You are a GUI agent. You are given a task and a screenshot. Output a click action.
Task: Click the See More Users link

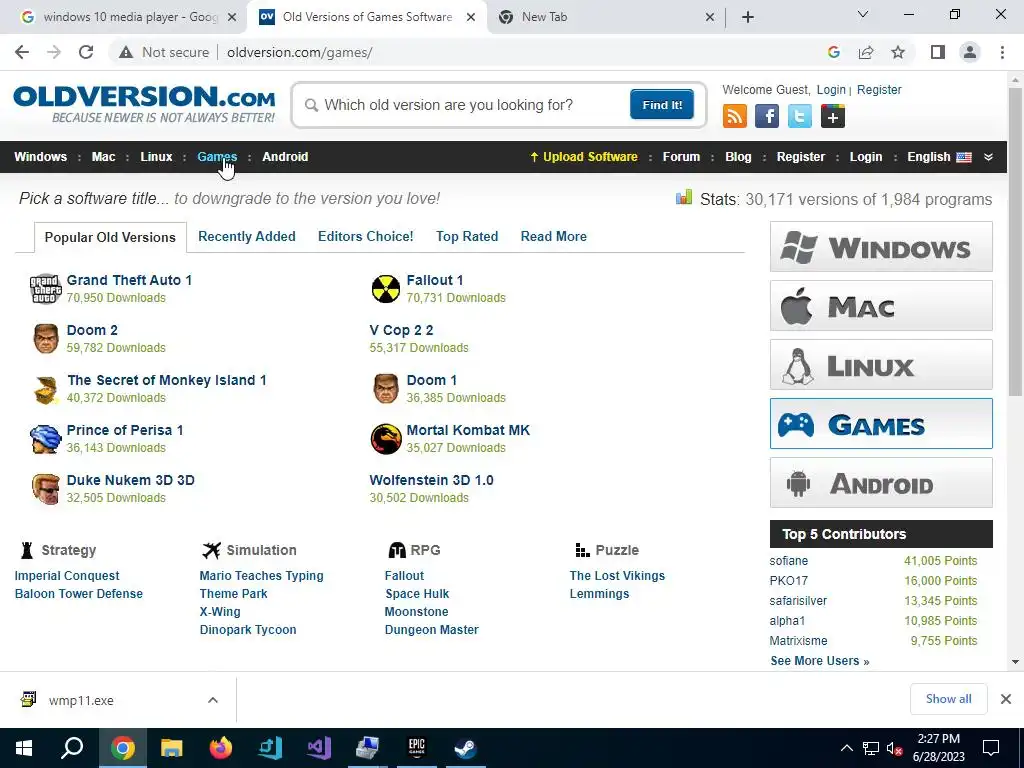coord(820,661)
